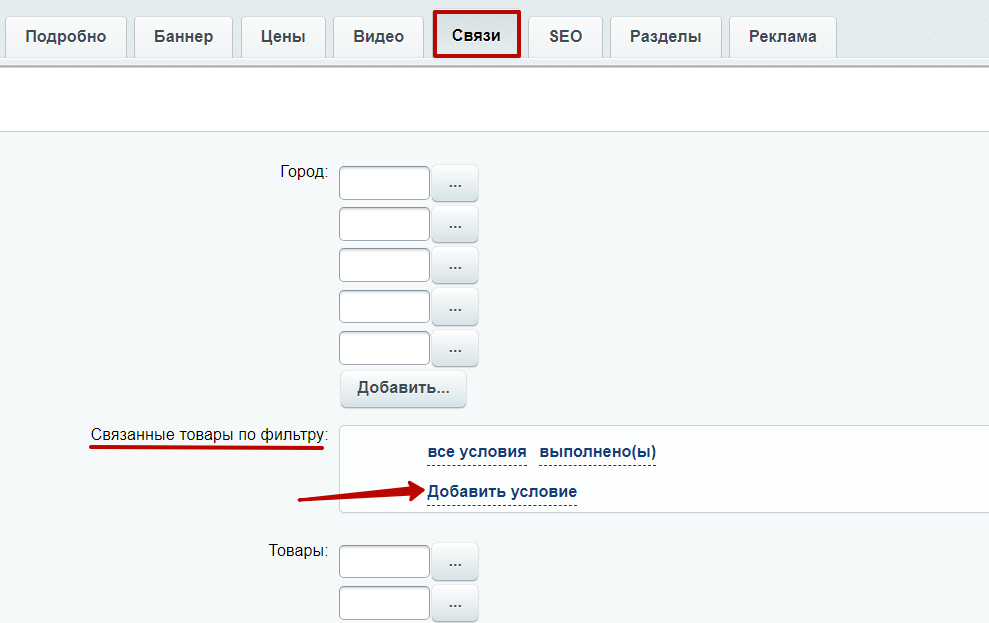
Task: Click ellipsis button of fourth Город row
Action: 455,307
